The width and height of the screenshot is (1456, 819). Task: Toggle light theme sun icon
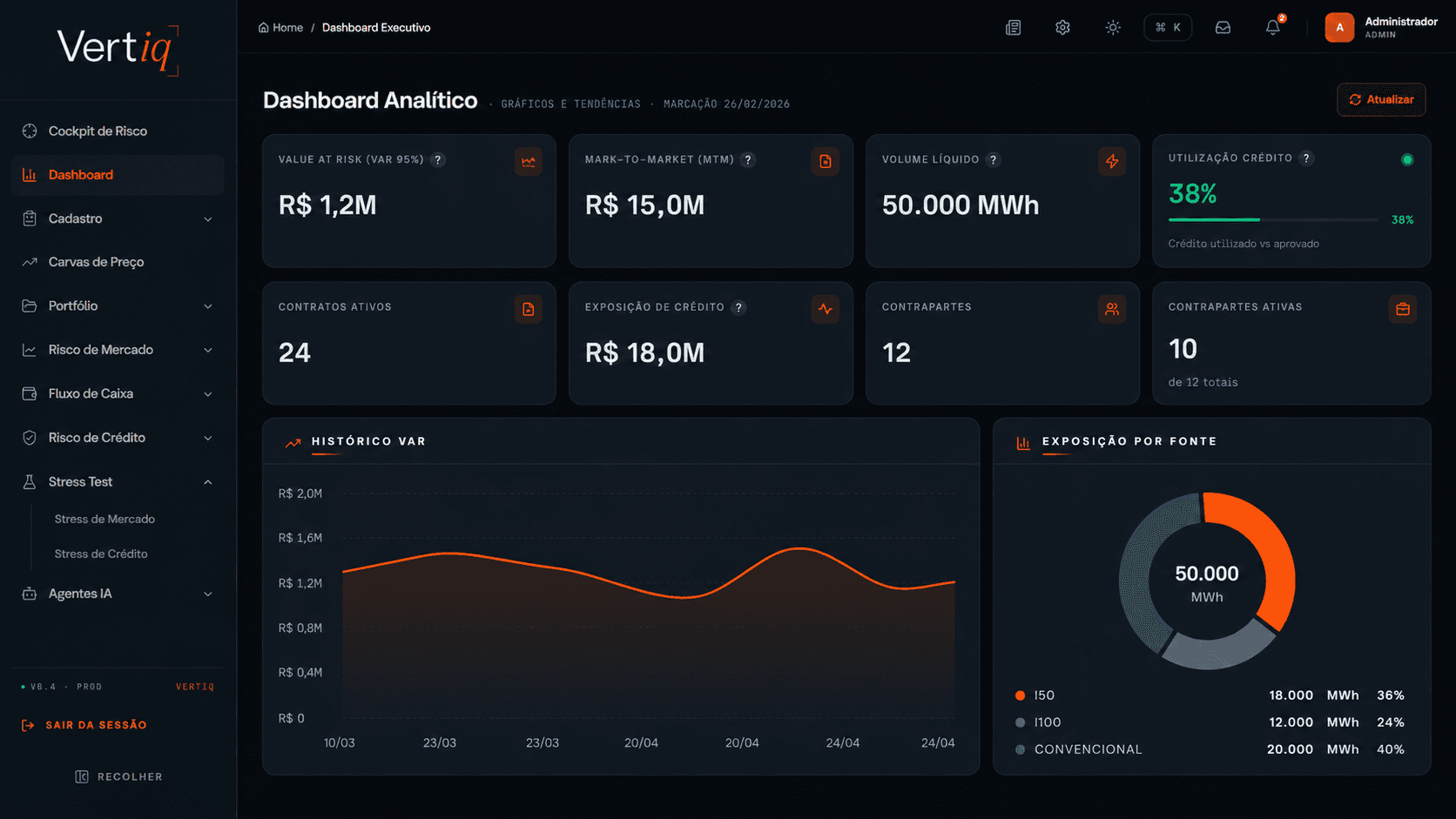tap(1113, 28)
